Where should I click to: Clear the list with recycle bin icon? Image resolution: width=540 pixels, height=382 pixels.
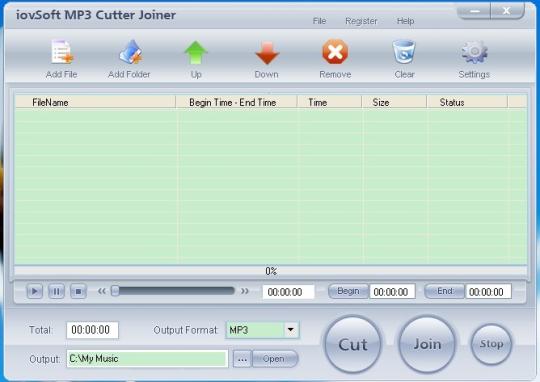coord(404,52)
